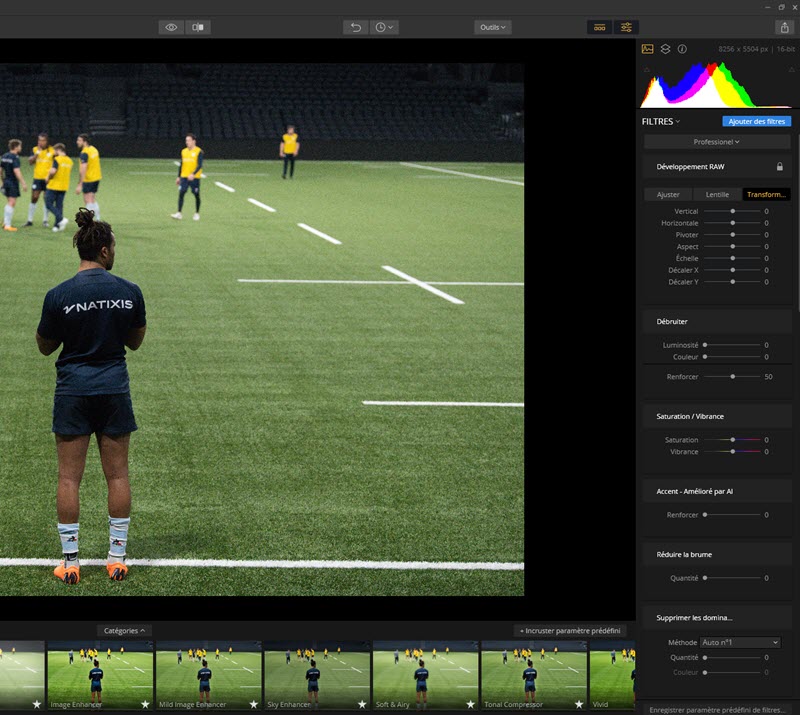Screen dimensions: 800x715
Task: Click the Renforcer value 50 field
Action: pos(768,377)
